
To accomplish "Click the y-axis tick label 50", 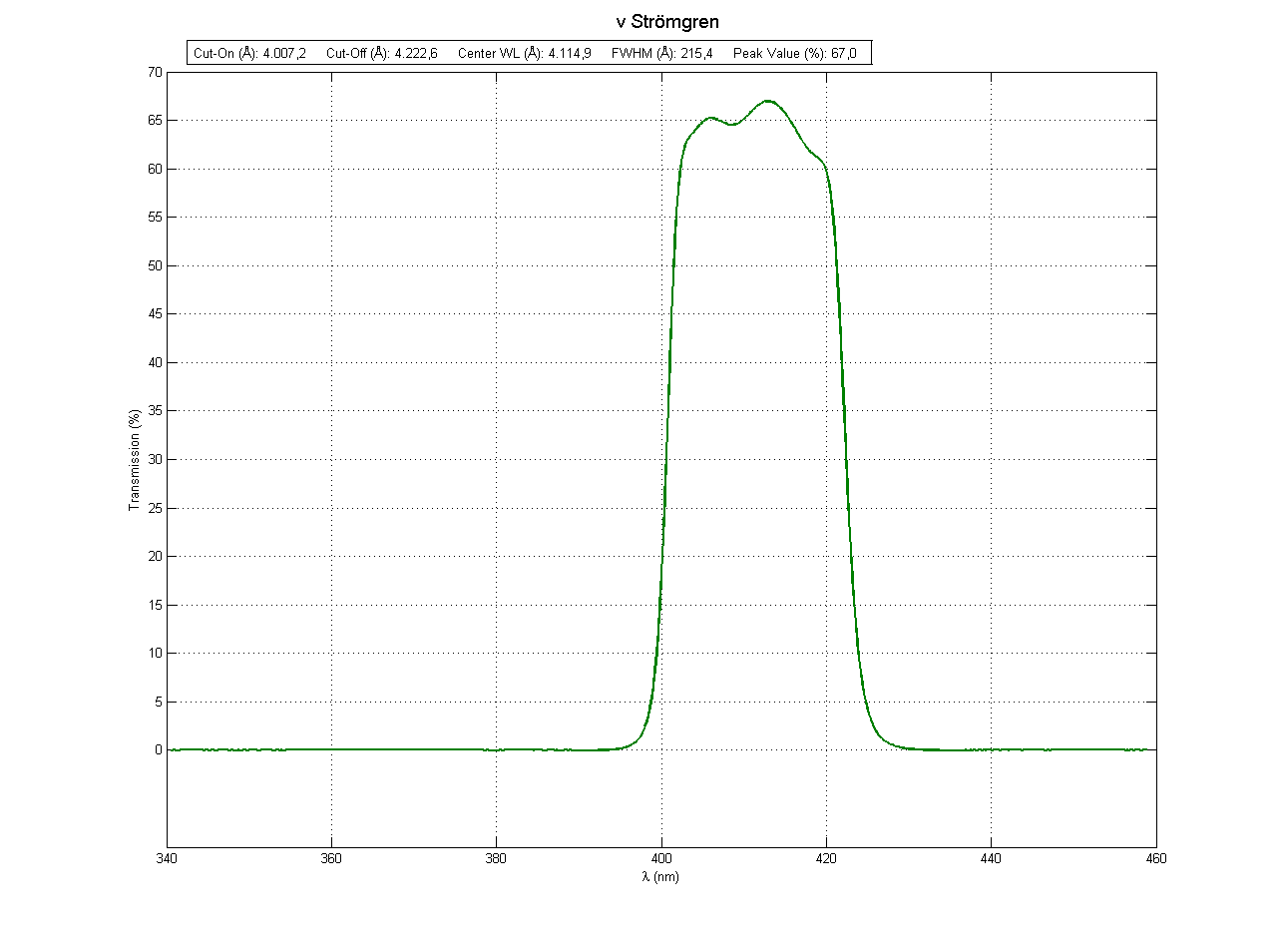I will tap(155, 265).
